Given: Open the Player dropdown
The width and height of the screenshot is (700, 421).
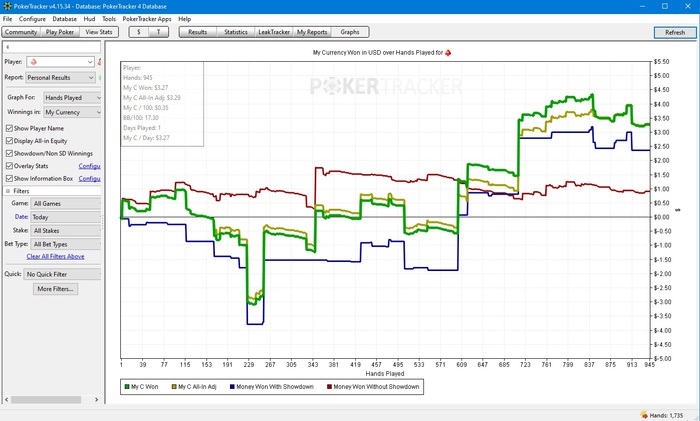Looking at the screenshot, I should click(60, 62).
